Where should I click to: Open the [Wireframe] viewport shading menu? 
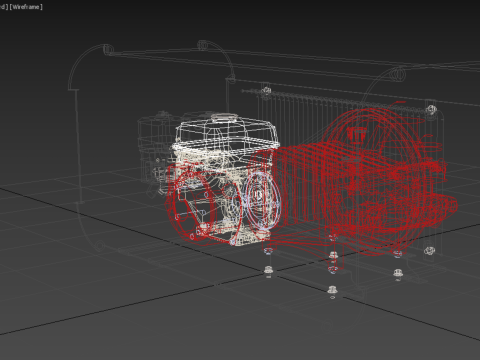[26, 7]
